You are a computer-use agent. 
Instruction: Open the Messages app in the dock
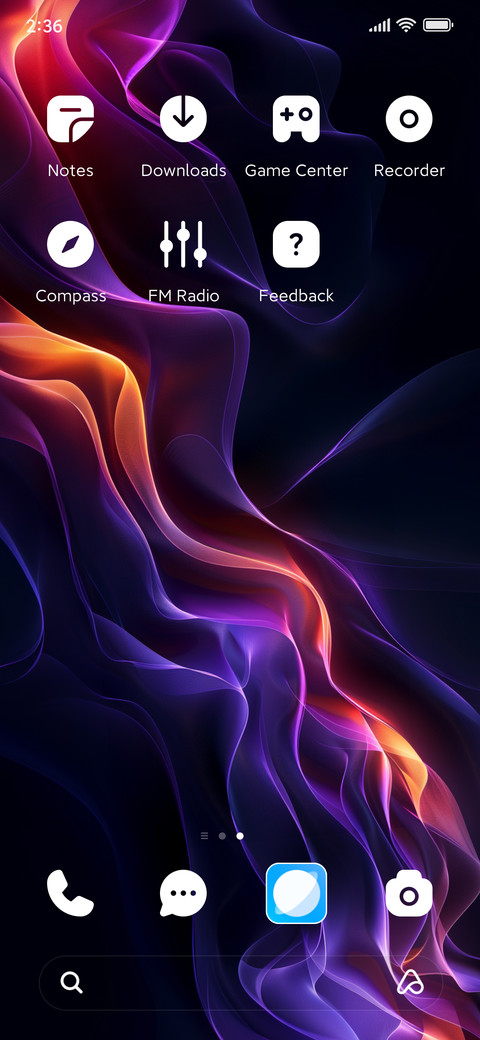coord(184,893)
